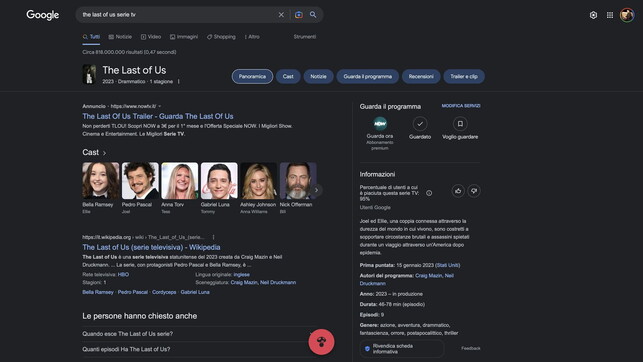Open Pedro Pascal cast thumbnail
Image resolution: width=643 pixels, height=362 pixels.
coord(140,181)
